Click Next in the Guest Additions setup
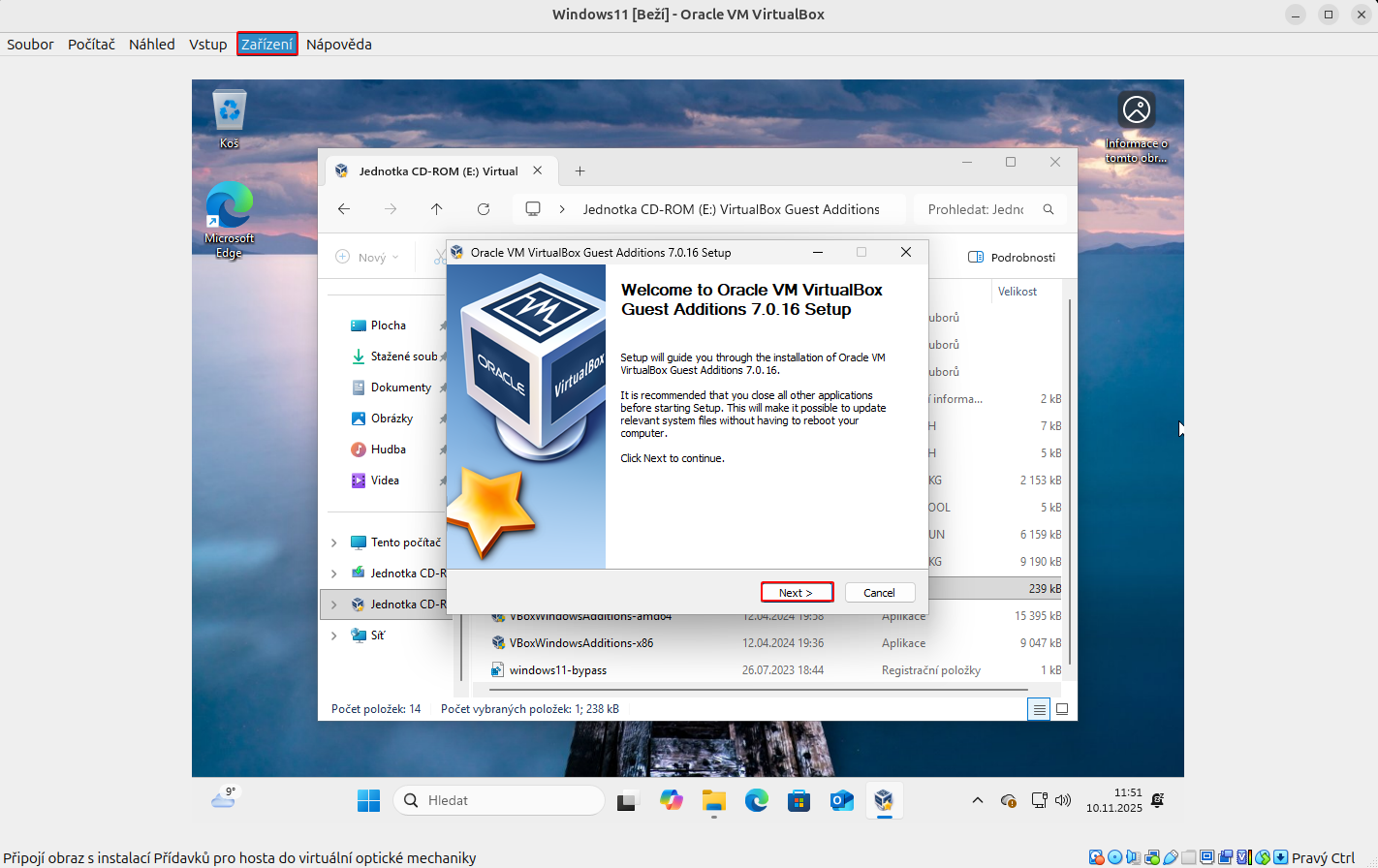The width and height of the screenshot is (1378, 868). pyautogui.click(x=797, y=592)
